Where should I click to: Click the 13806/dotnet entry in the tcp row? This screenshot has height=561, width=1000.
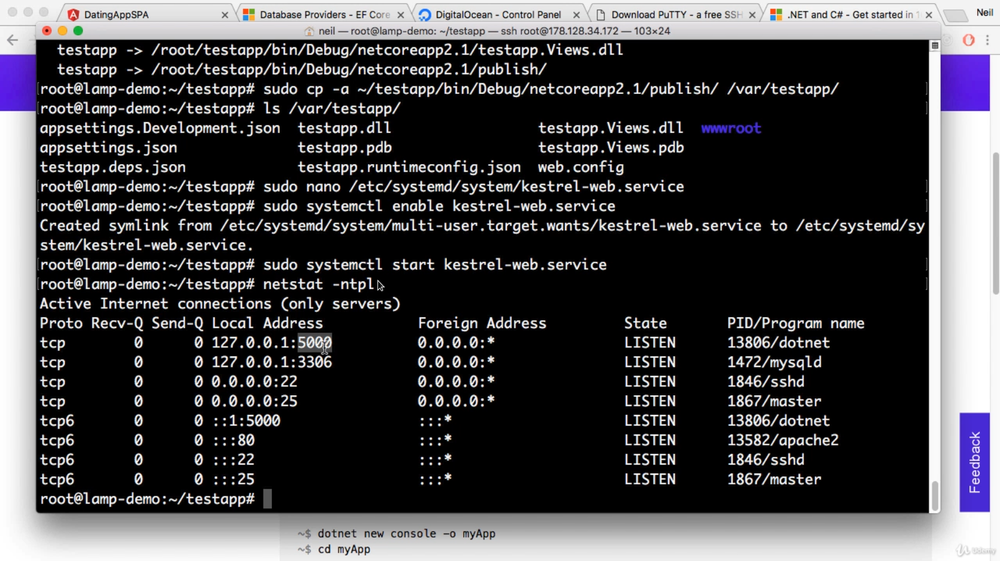coord(778,343)
